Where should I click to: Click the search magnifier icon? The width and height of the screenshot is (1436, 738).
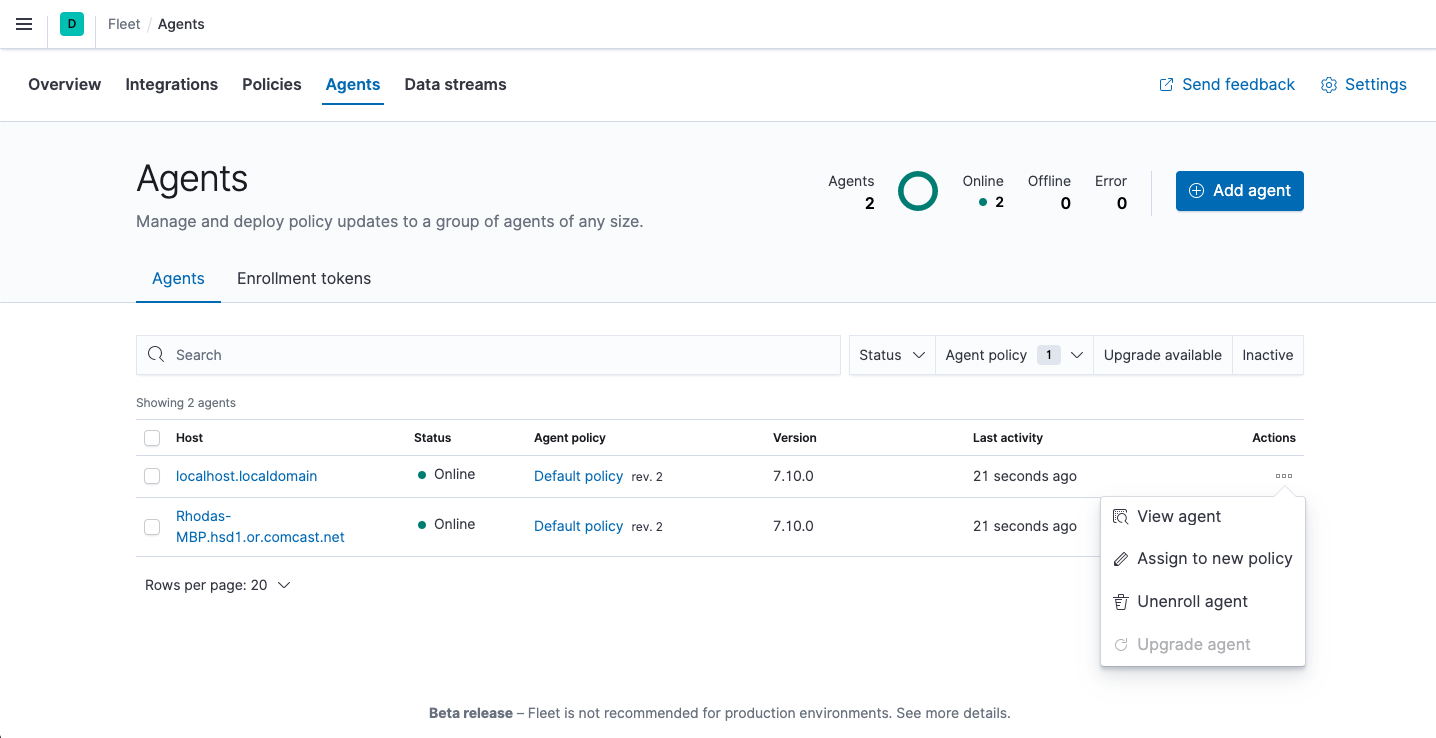pyautogui.click(x=156, y=355)
